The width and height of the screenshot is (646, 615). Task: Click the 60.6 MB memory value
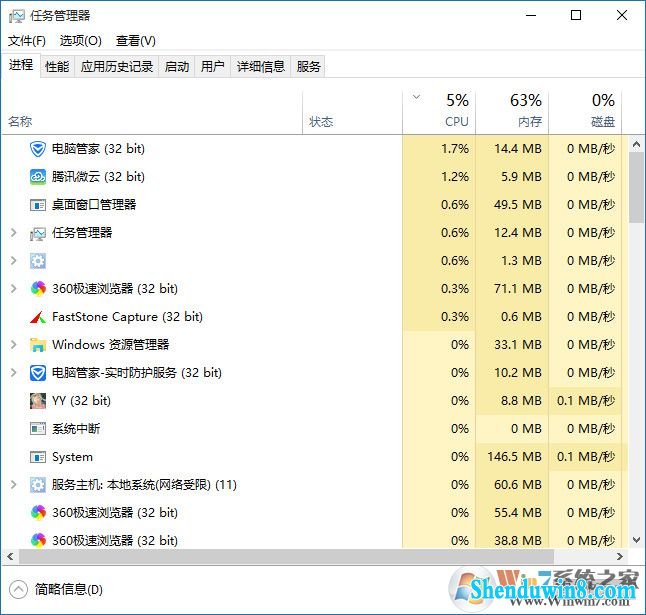517,485
